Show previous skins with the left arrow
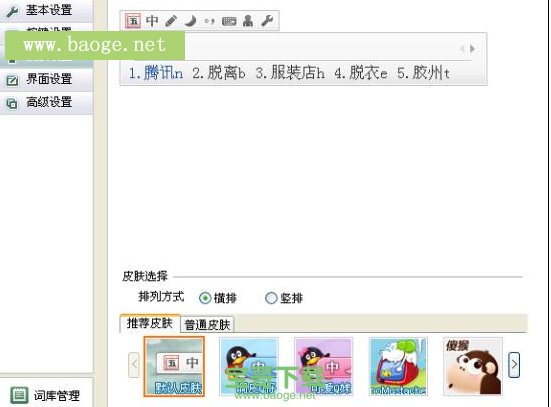This screenshot has height=407, width=551. point(134,365)
